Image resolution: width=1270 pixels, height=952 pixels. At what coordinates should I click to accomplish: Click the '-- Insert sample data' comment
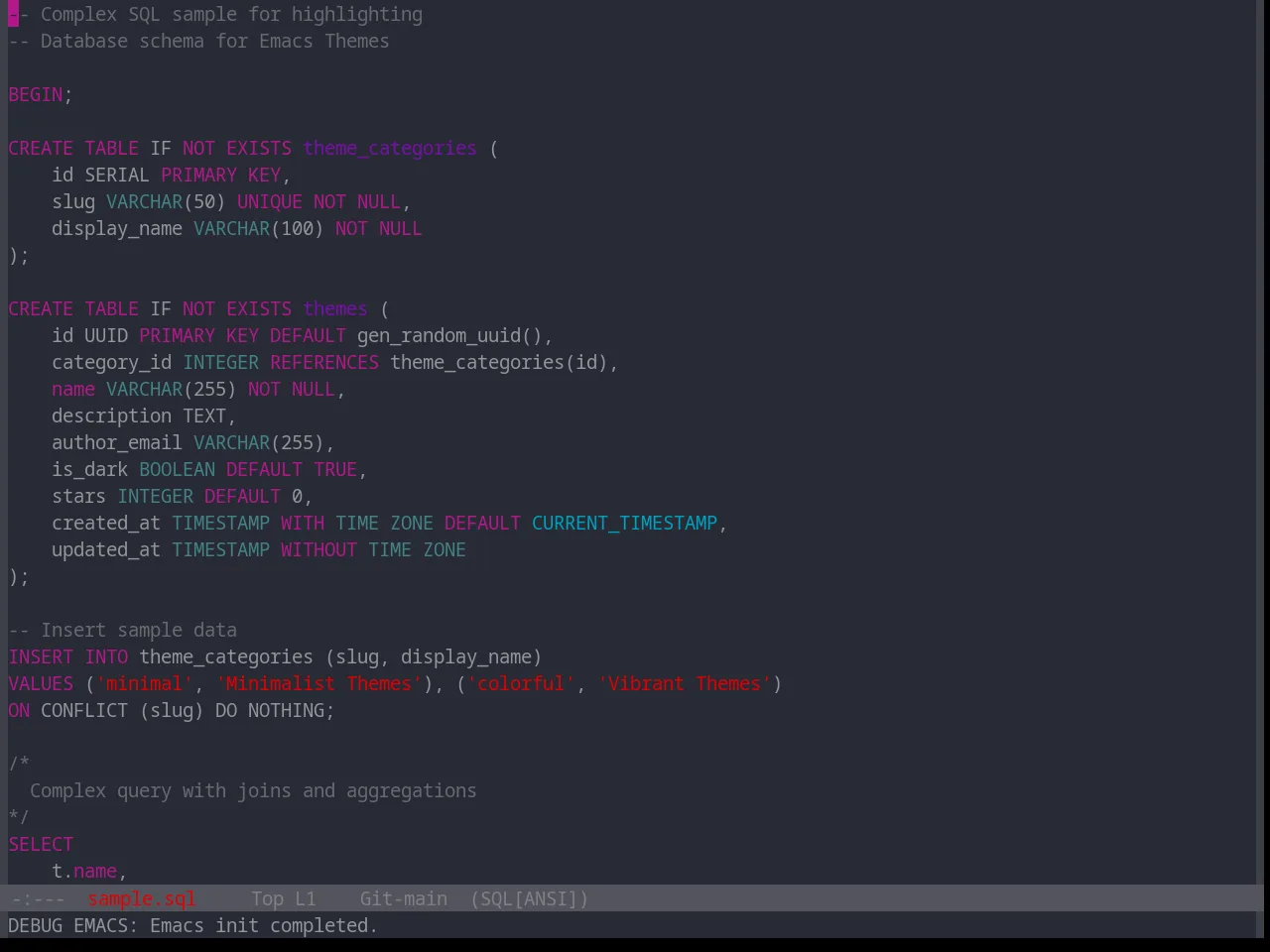(123, 630)
